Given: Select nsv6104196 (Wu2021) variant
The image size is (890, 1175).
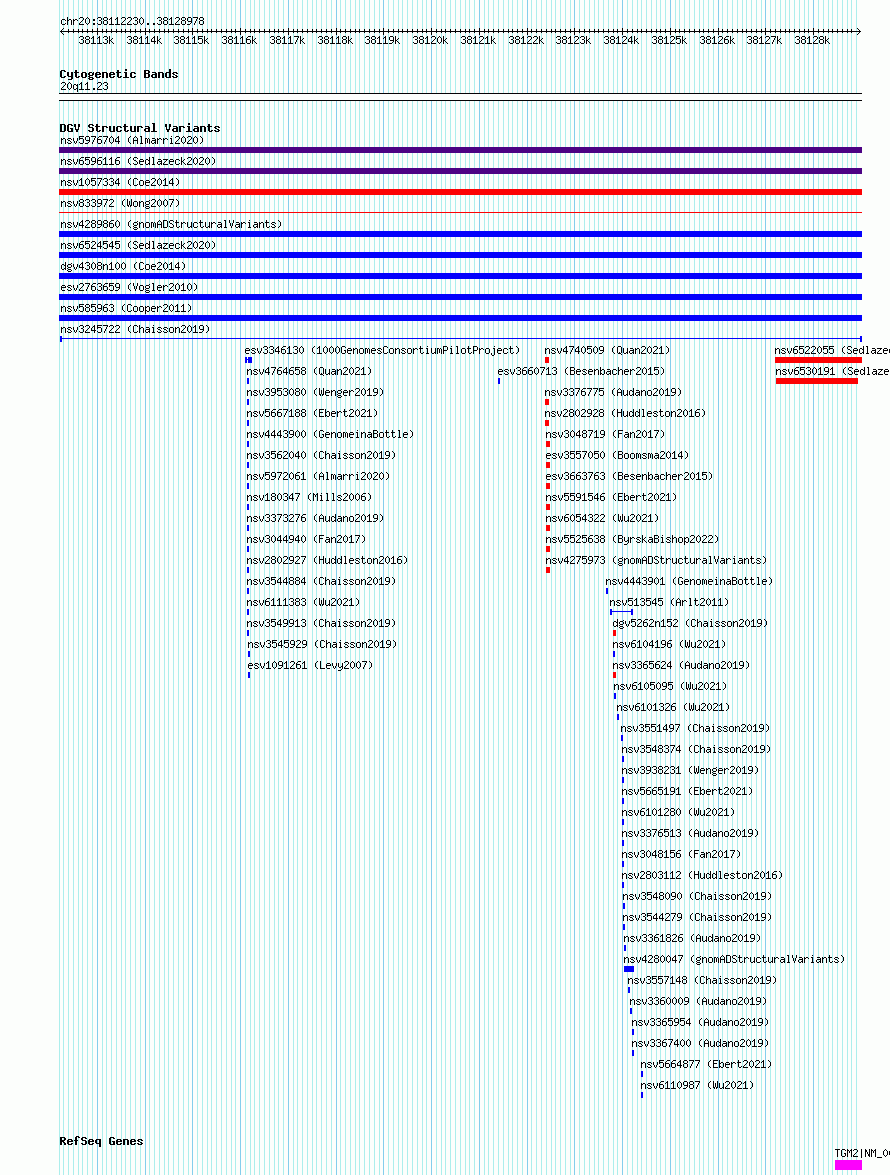Looking at the screenshot, I should [x=669, y=644].
